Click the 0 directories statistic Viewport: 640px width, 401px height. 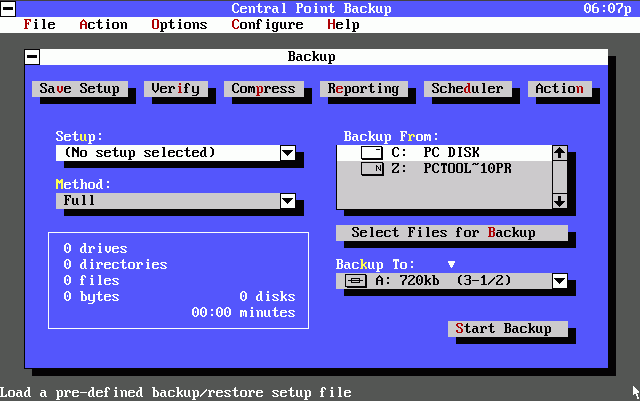coord(116,265)
